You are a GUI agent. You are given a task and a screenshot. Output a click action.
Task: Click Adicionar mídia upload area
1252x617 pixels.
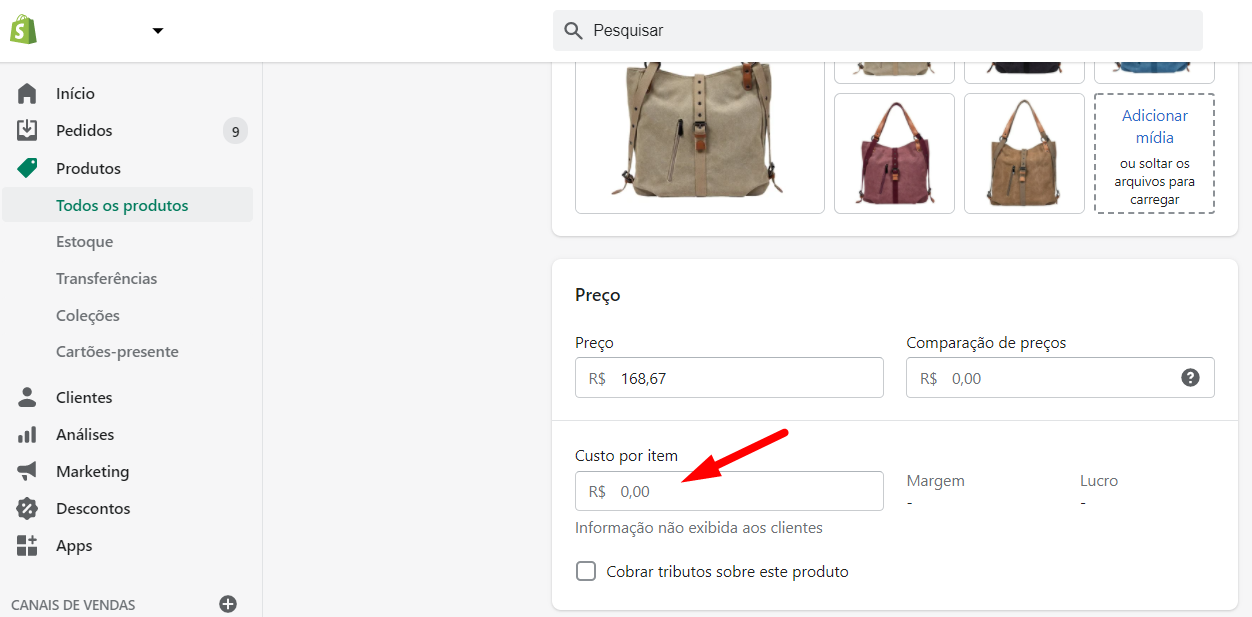click(1155, 153)
